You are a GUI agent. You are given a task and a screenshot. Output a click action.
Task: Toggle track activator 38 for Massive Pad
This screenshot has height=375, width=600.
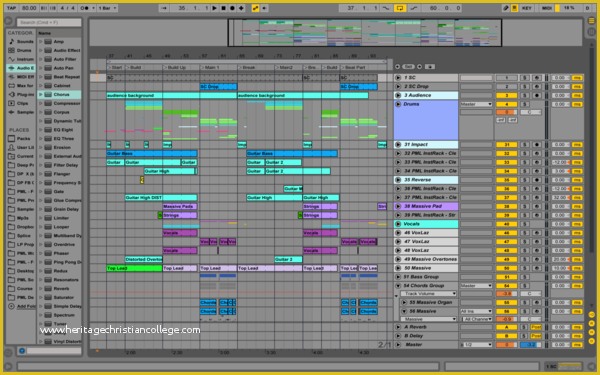(507, 206)
